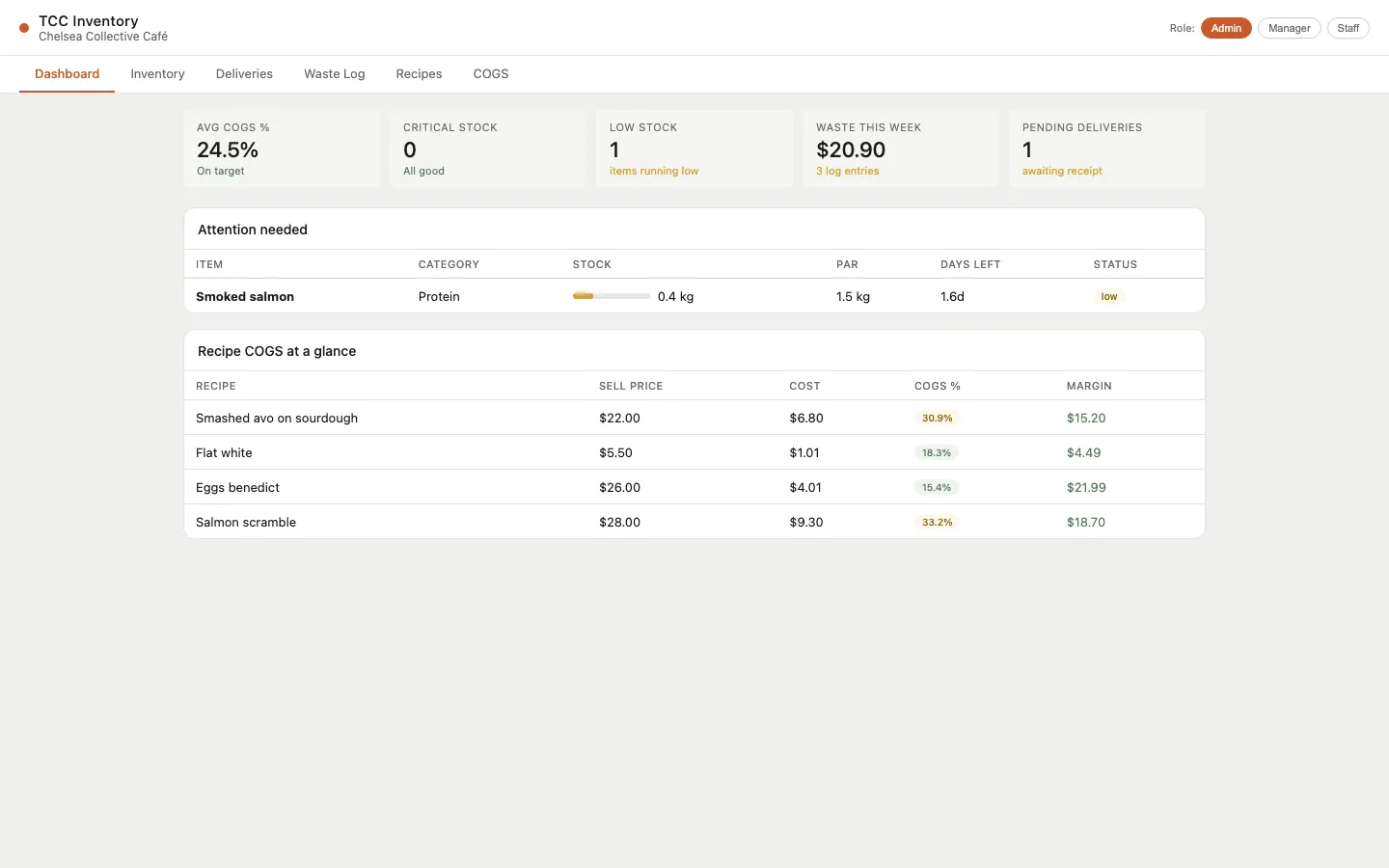
Task: Click the Protein category cell
Action: click(x=439, y=296)
